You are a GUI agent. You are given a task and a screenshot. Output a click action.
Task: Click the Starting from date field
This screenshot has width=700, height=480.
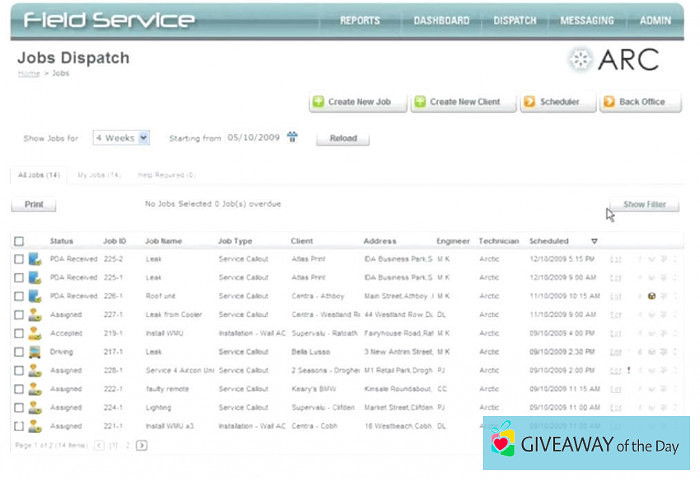(253, 138)
